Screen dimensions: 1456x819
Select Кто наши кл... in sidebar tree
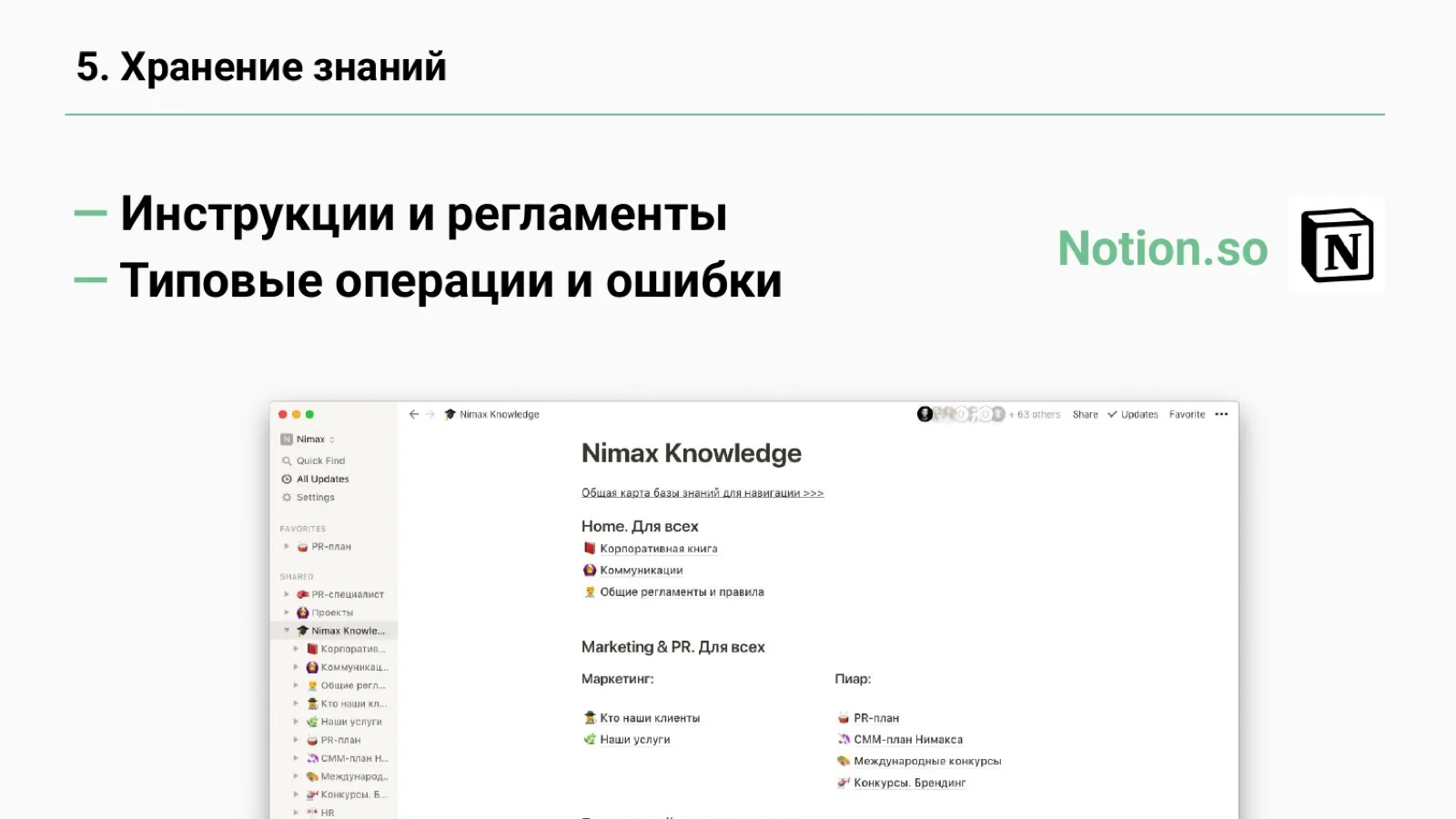353,703
